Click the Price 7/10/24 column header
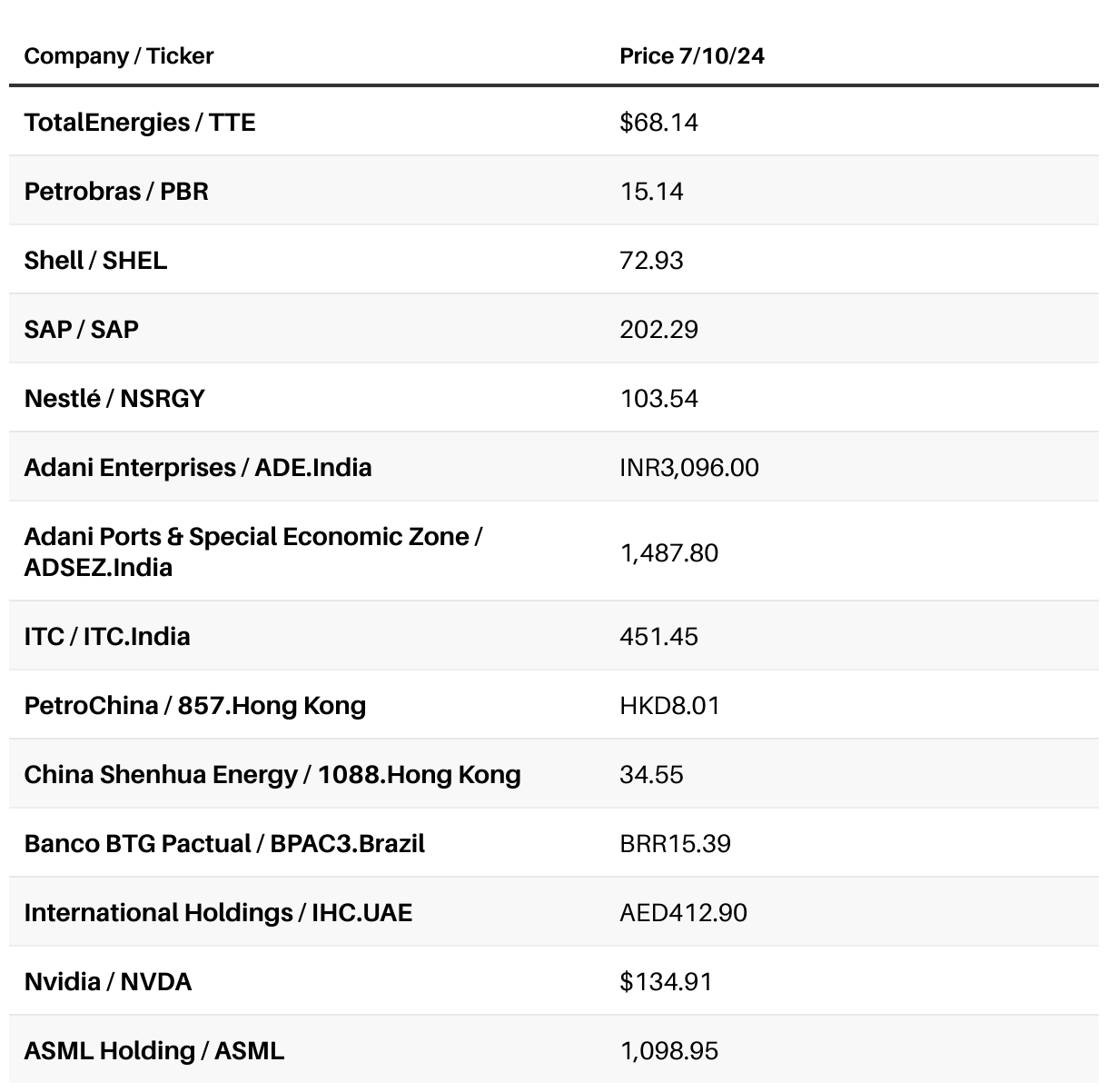The width and height of the screenshot is (1108, 1092). [692, 56]
